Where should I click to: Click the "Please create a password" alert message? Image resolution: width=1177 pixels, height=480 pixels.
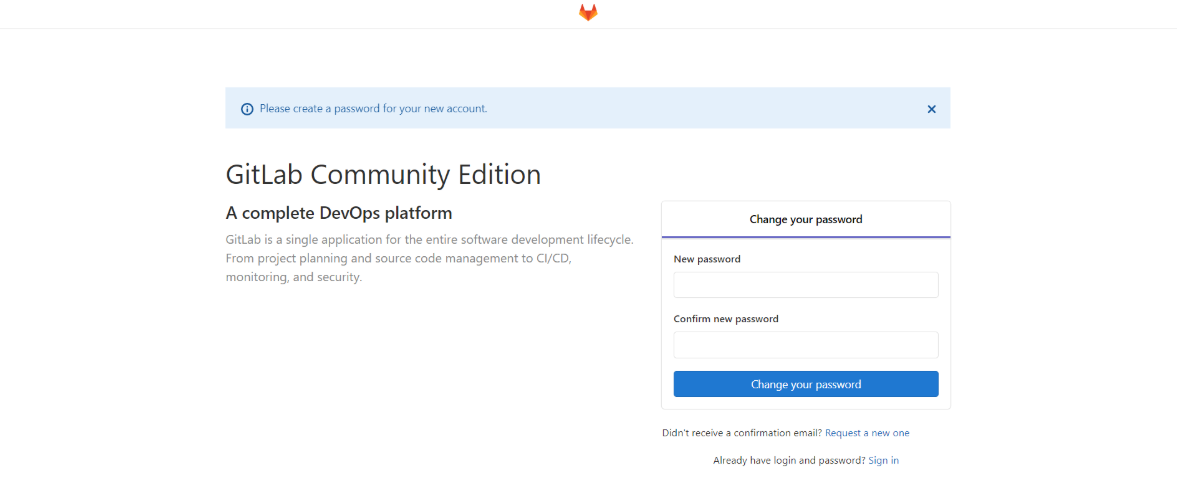coord(373,108)
